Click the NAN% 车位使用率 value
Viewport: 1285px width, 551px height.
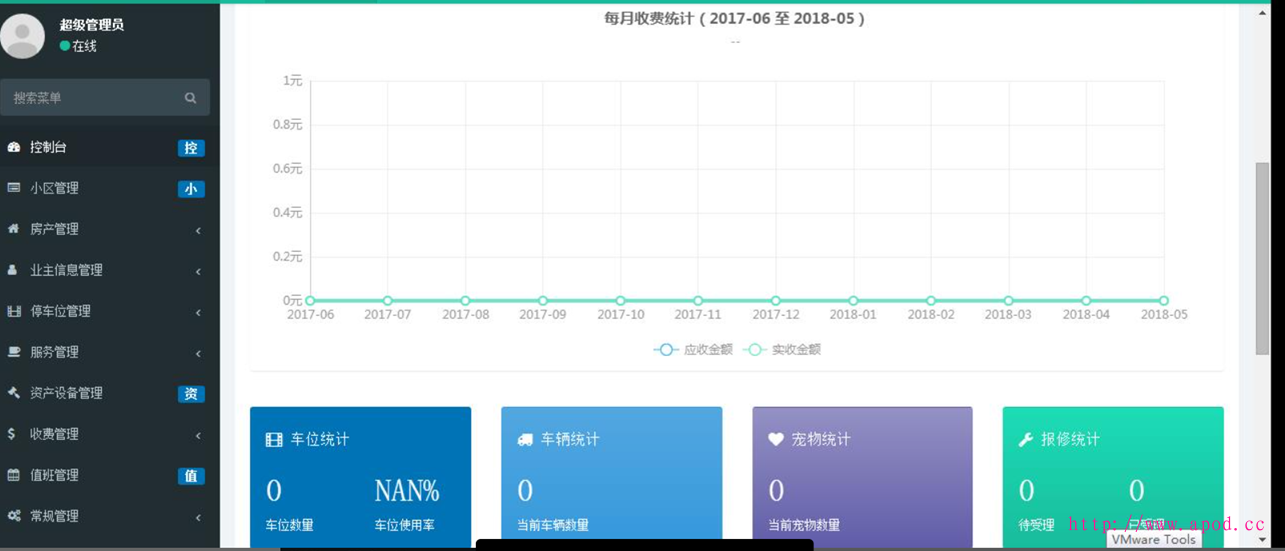coord(407,491)
